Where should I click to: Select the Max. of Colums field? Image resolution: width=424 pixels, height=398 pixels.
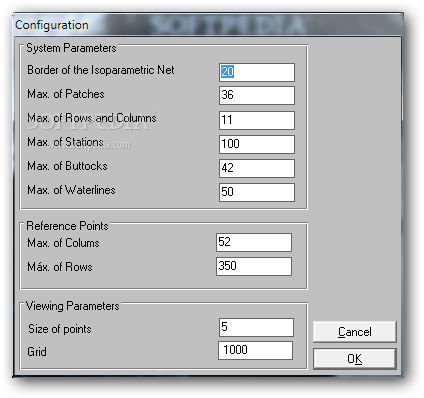254,242
